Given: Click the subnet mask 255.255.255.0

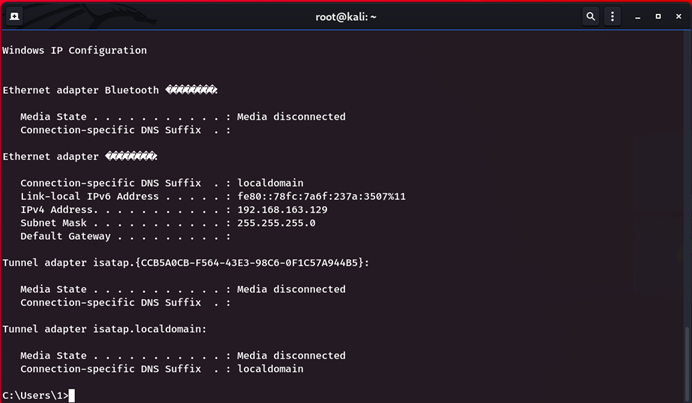Looking at the screenshot, I should pos(276,223).
